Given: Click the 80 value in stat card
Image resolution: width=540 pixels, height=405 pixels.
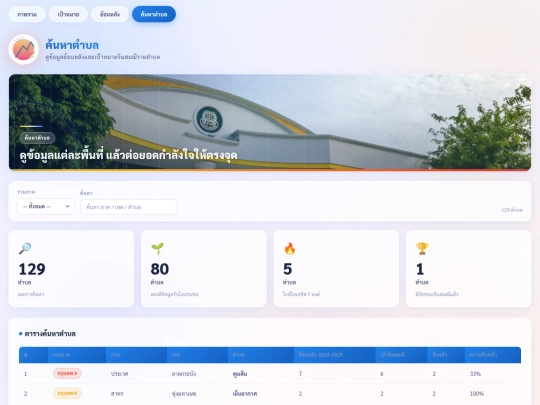Looking at the screenshot, I should tap(160, 269).
